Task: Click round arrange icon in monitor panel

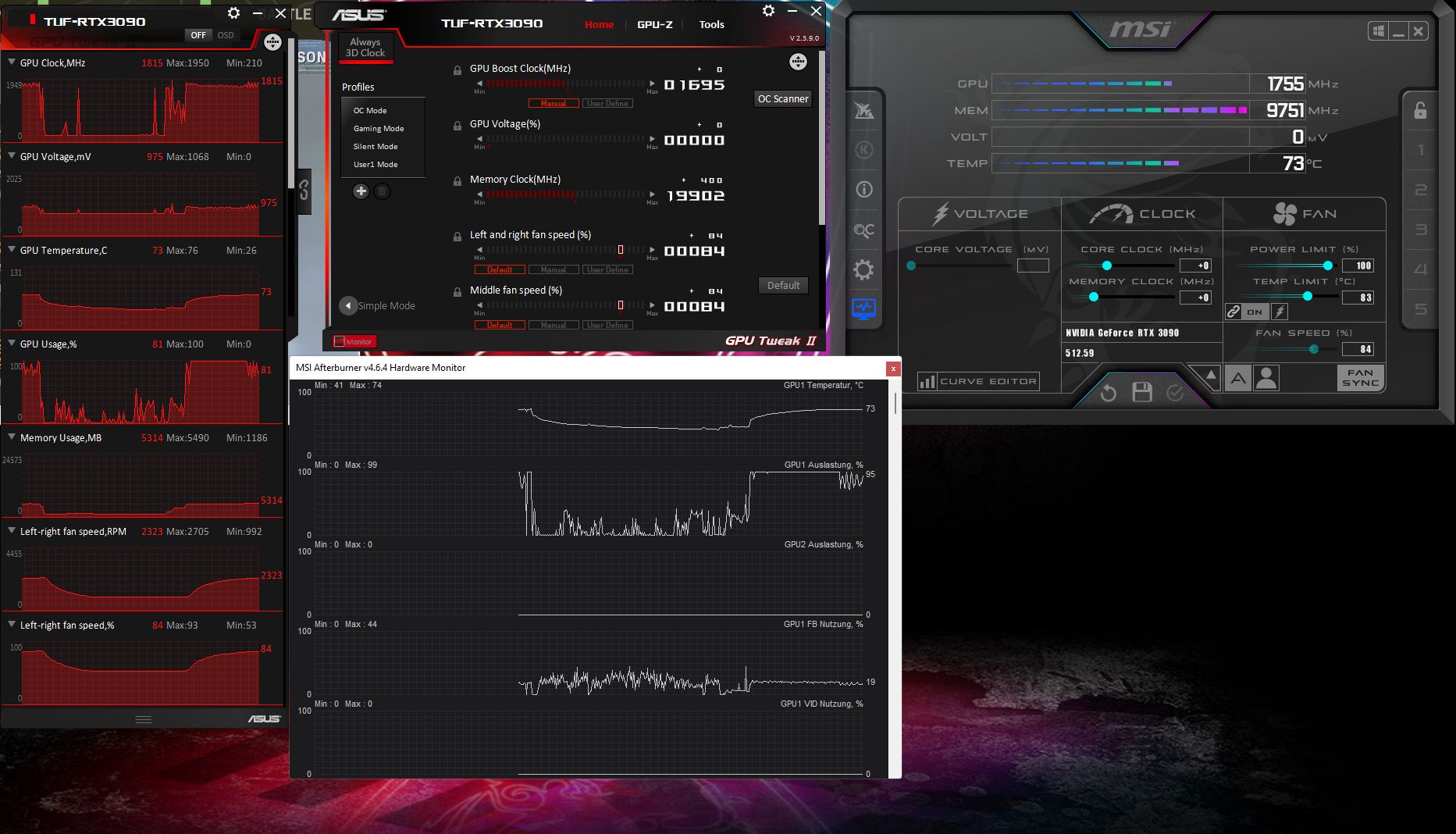Action: pyautogui.click(x=272, y=42)
